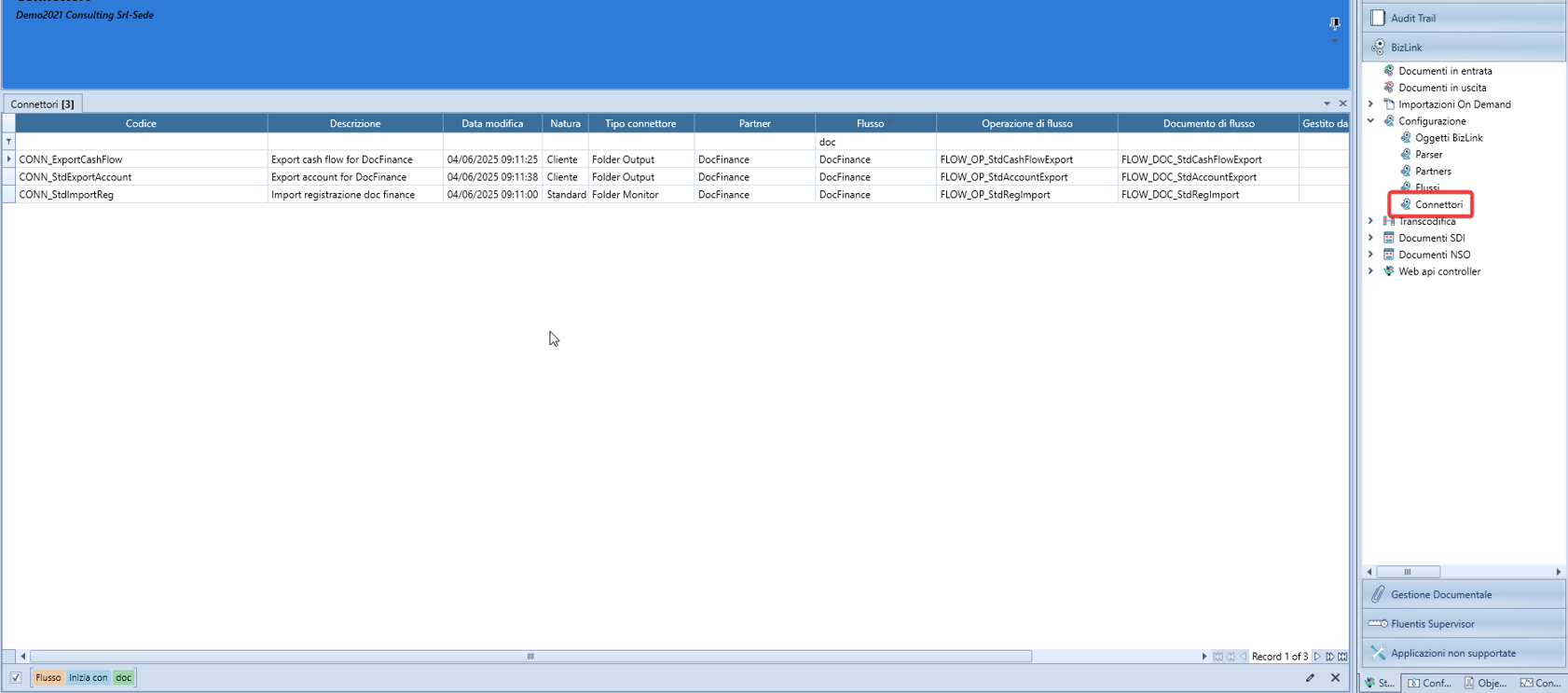Viewport: 1568px width, 693px height.
Task: Clear the filter with the X icon
Action: [1335, 678]
